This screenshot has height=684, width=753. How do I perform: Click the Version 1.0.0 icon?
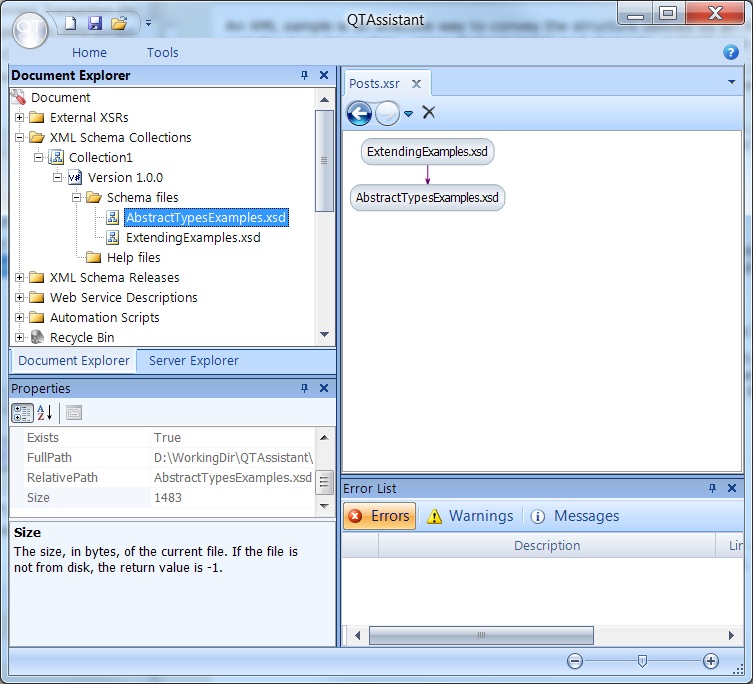point(75,177)
